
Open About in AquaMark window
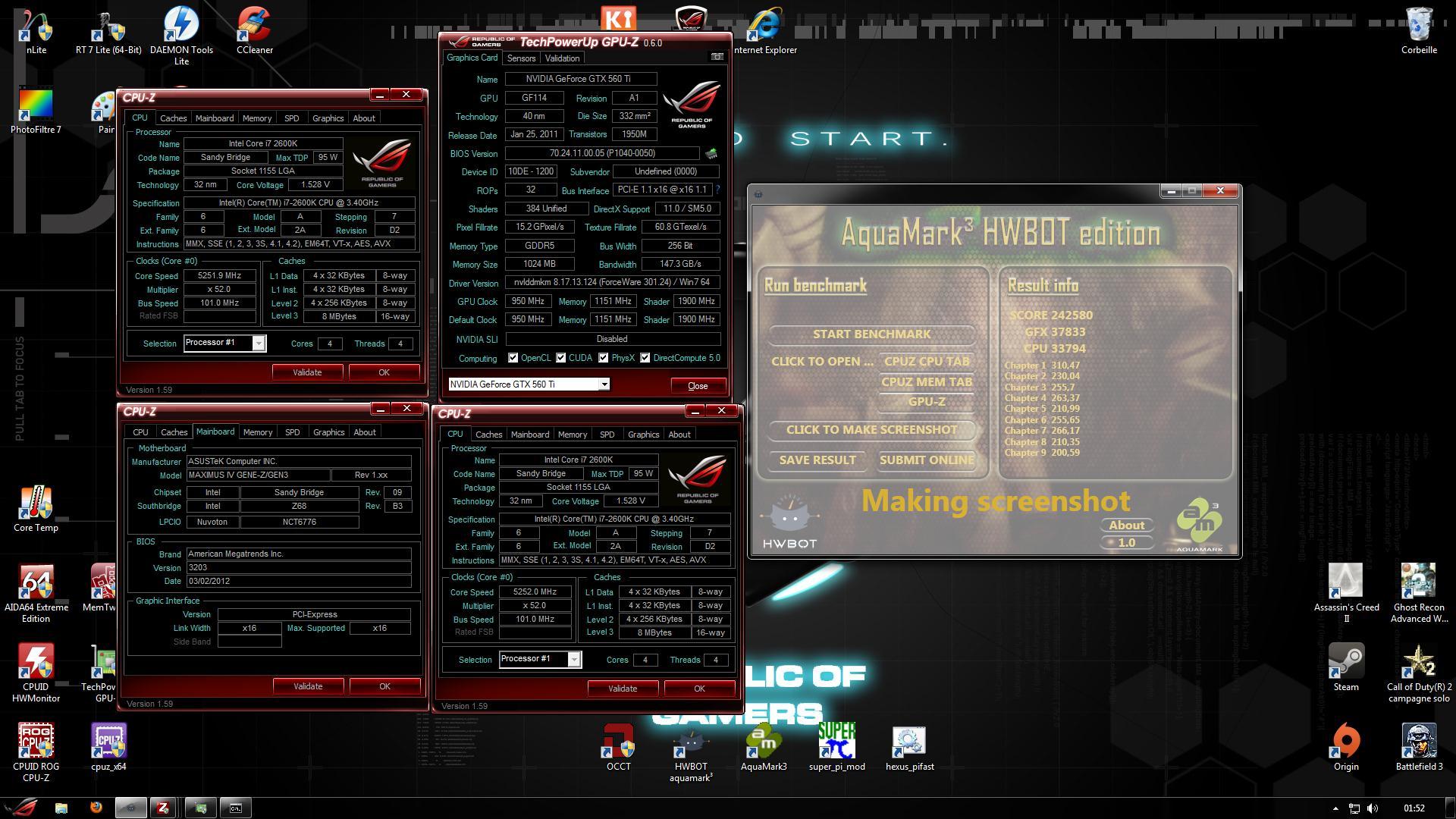point(1127,526)
